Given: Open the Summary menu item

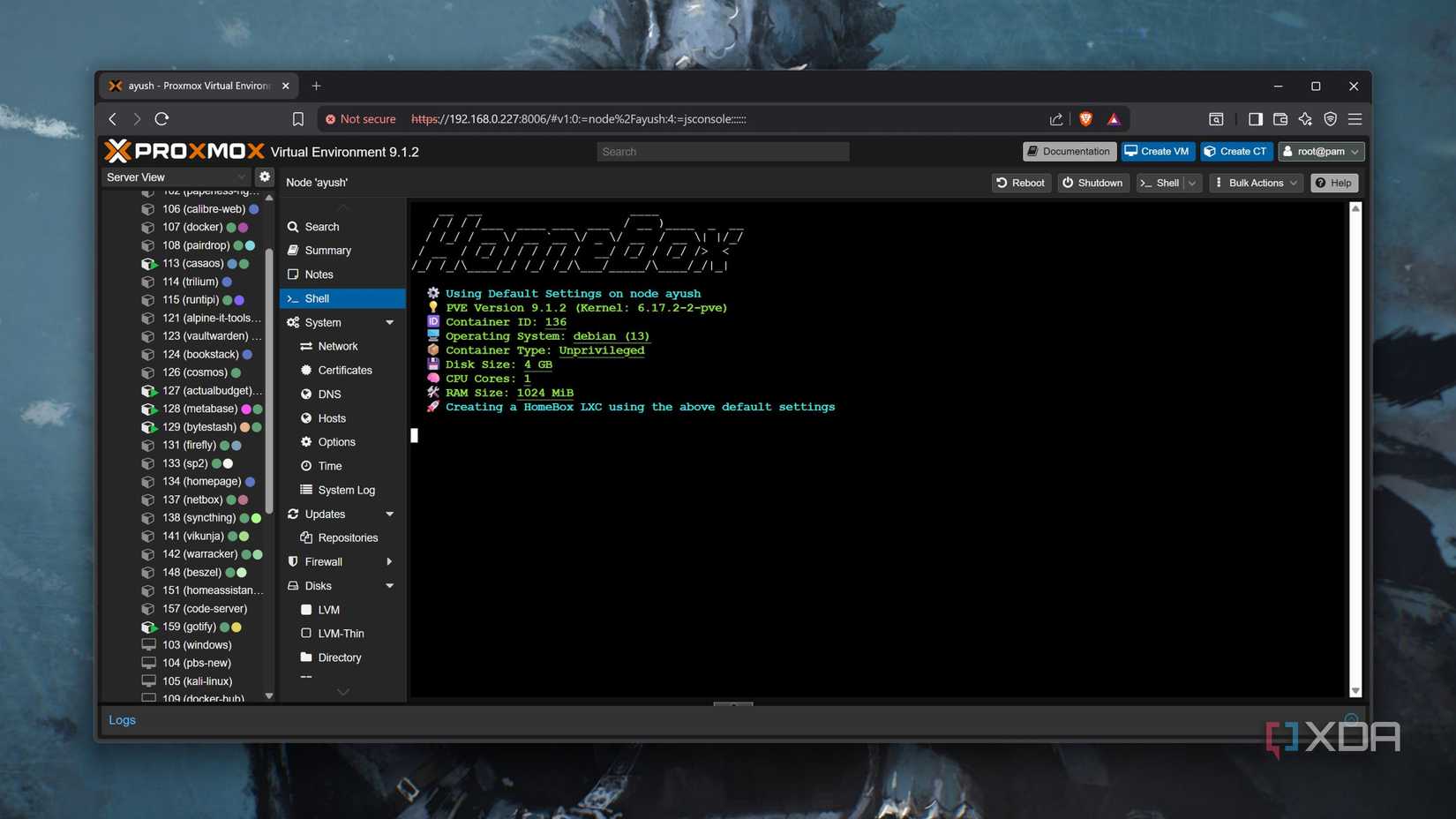Looking at the screenshot, I should coord(342,251).
